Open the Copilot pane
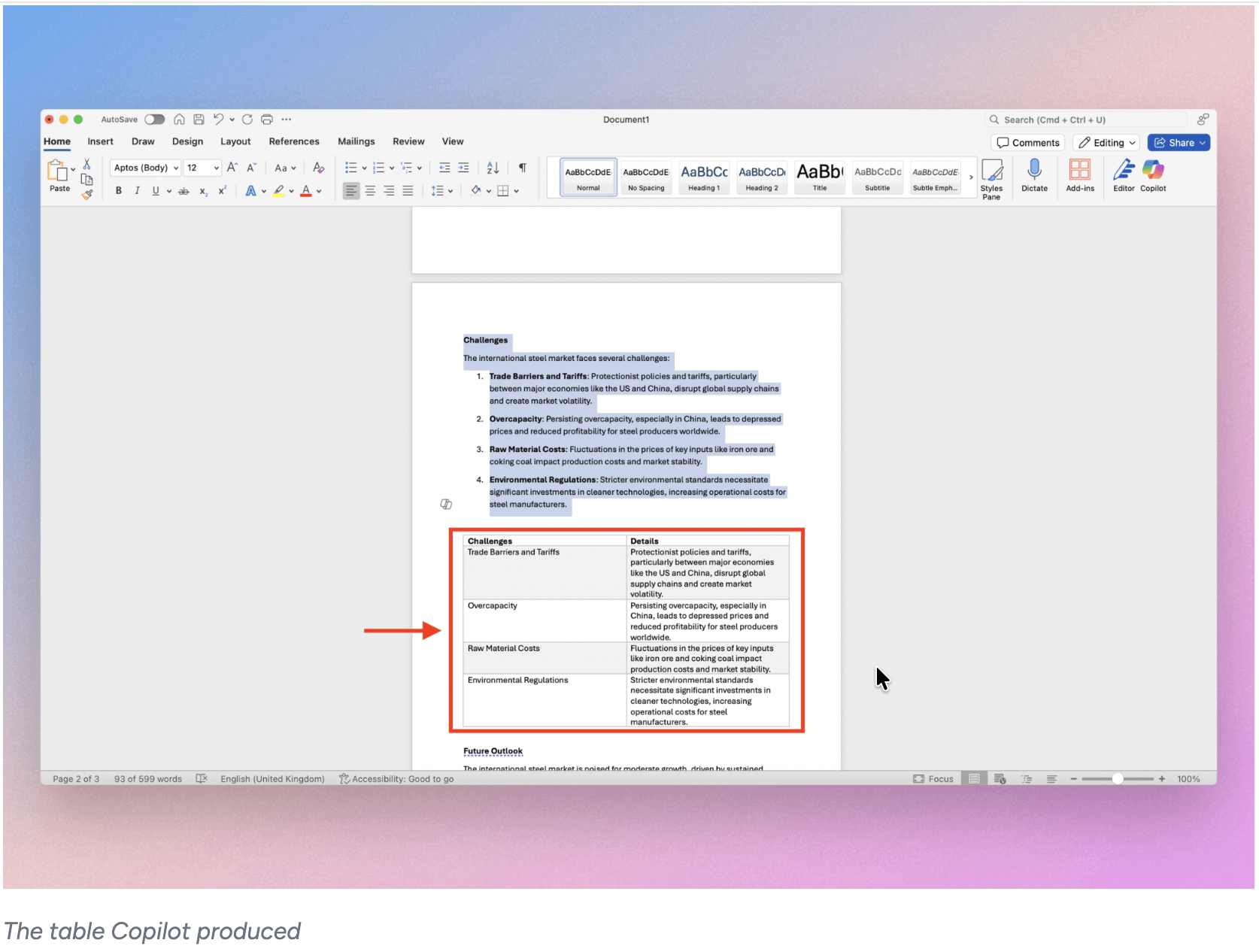This screenshot has height=952, width=1259. (x=1153, y=177)
